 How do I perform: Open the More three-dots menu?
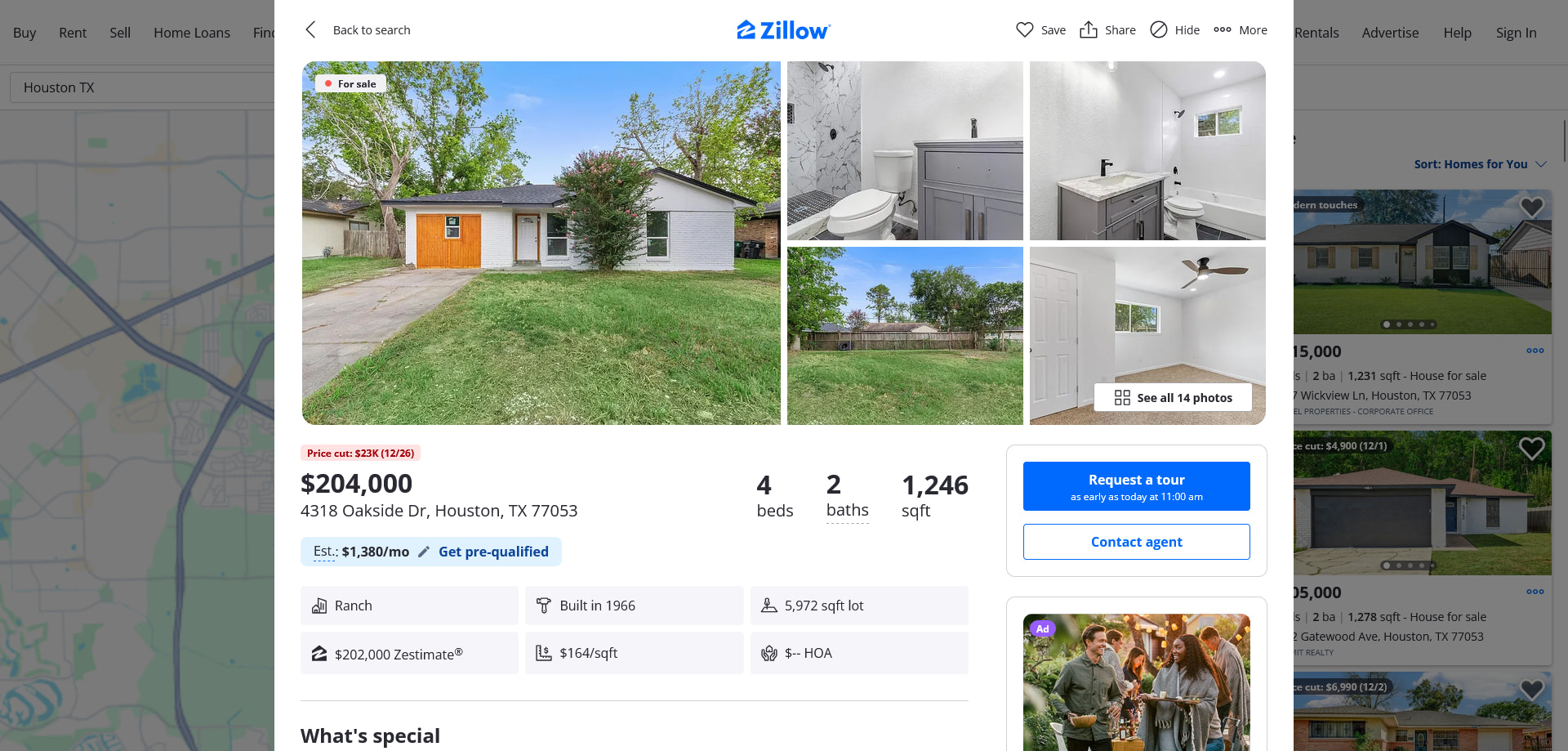1222,30
